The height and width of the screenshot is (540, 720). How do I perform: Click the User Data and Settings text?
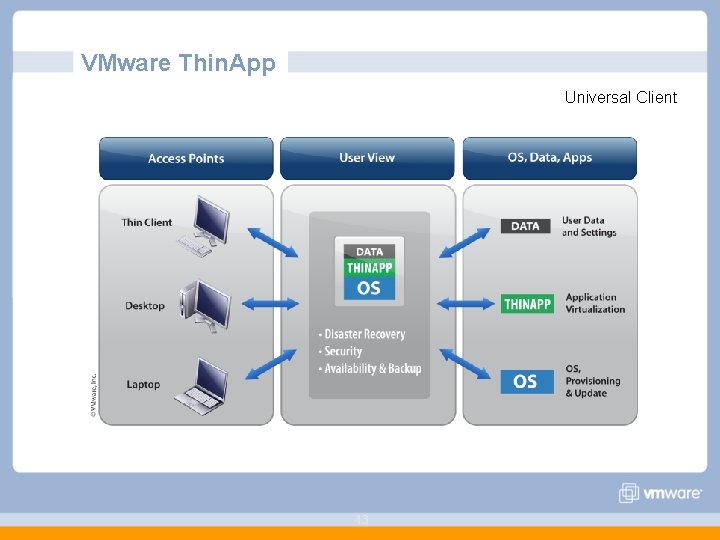(x=589, y=226)
